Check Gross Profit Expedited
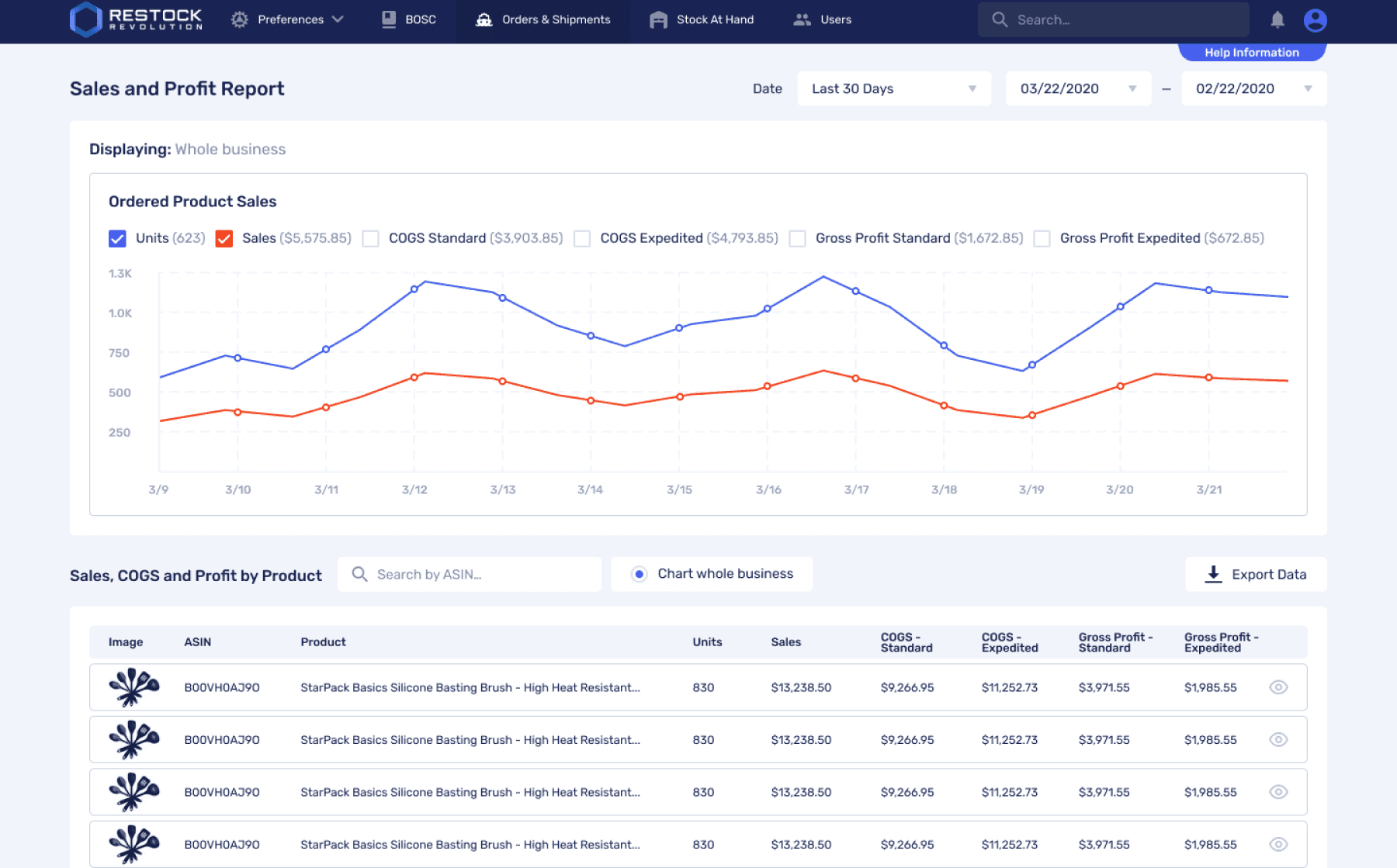This screenshot has height=868, width=1397. pos(1042,238)
